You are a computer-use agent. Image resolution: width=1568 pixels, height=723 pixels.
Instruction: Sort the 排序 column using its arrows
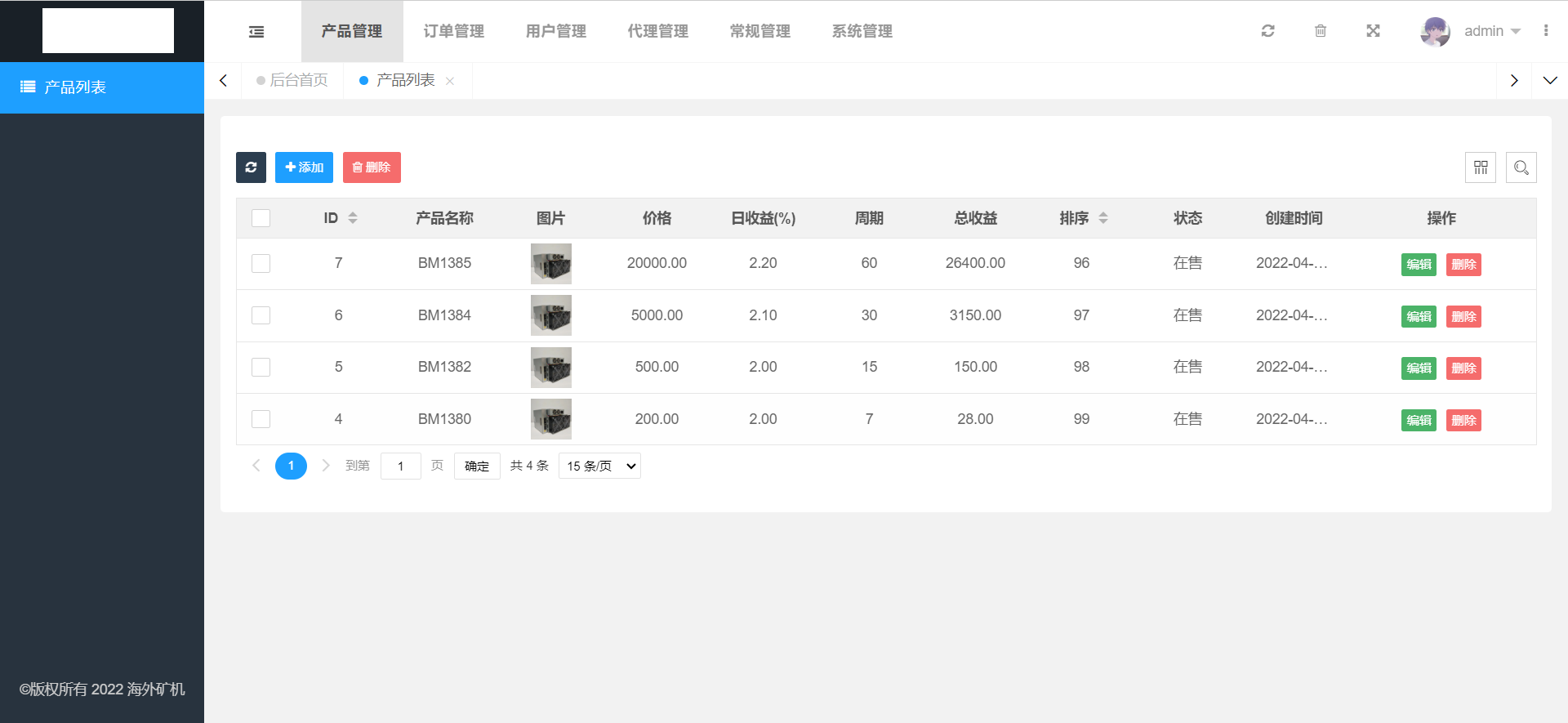coord(1103,218)
